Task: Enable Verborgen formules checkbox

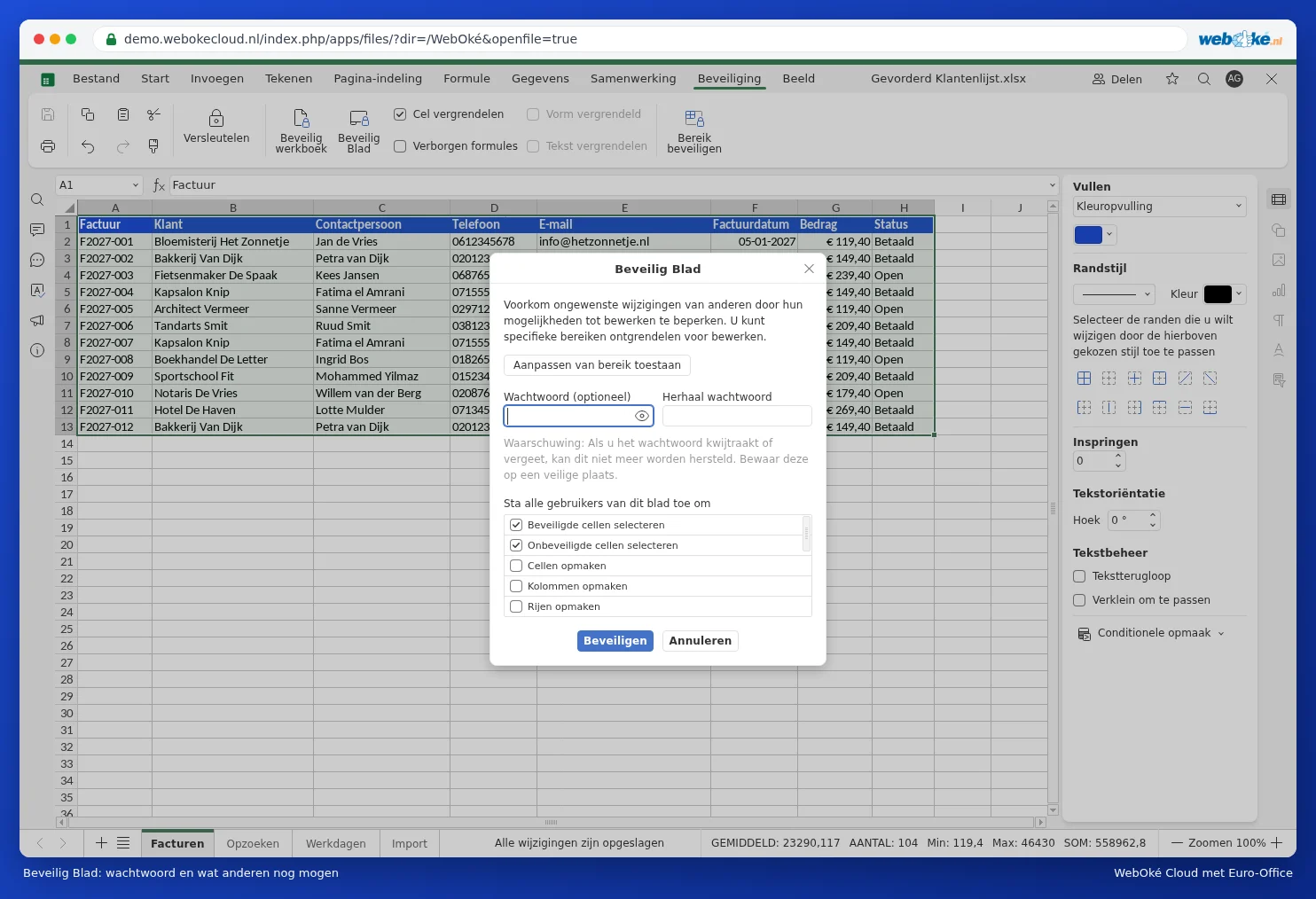Action: click(400, 146)
